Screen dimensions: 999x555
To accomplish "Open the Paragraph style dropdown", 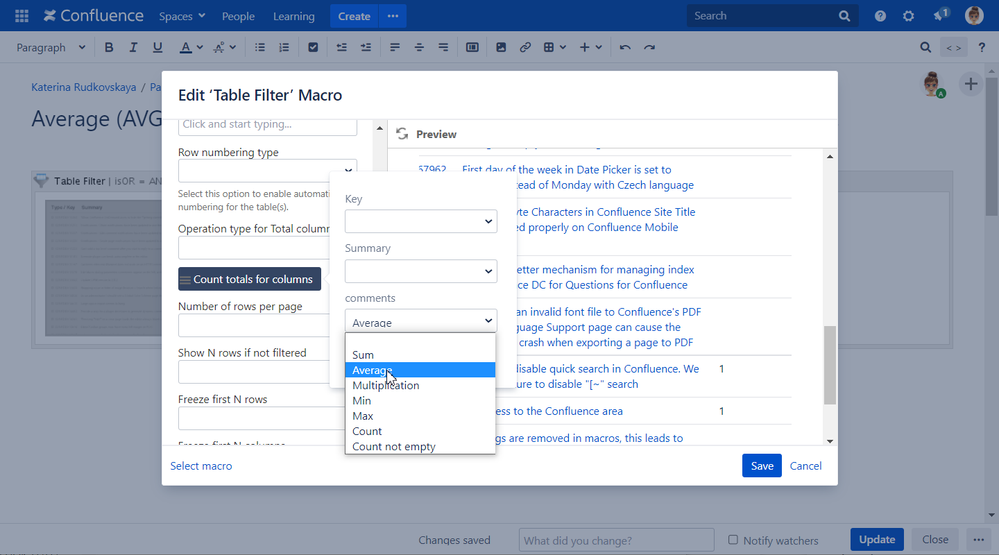I will (x=50, y=47).
